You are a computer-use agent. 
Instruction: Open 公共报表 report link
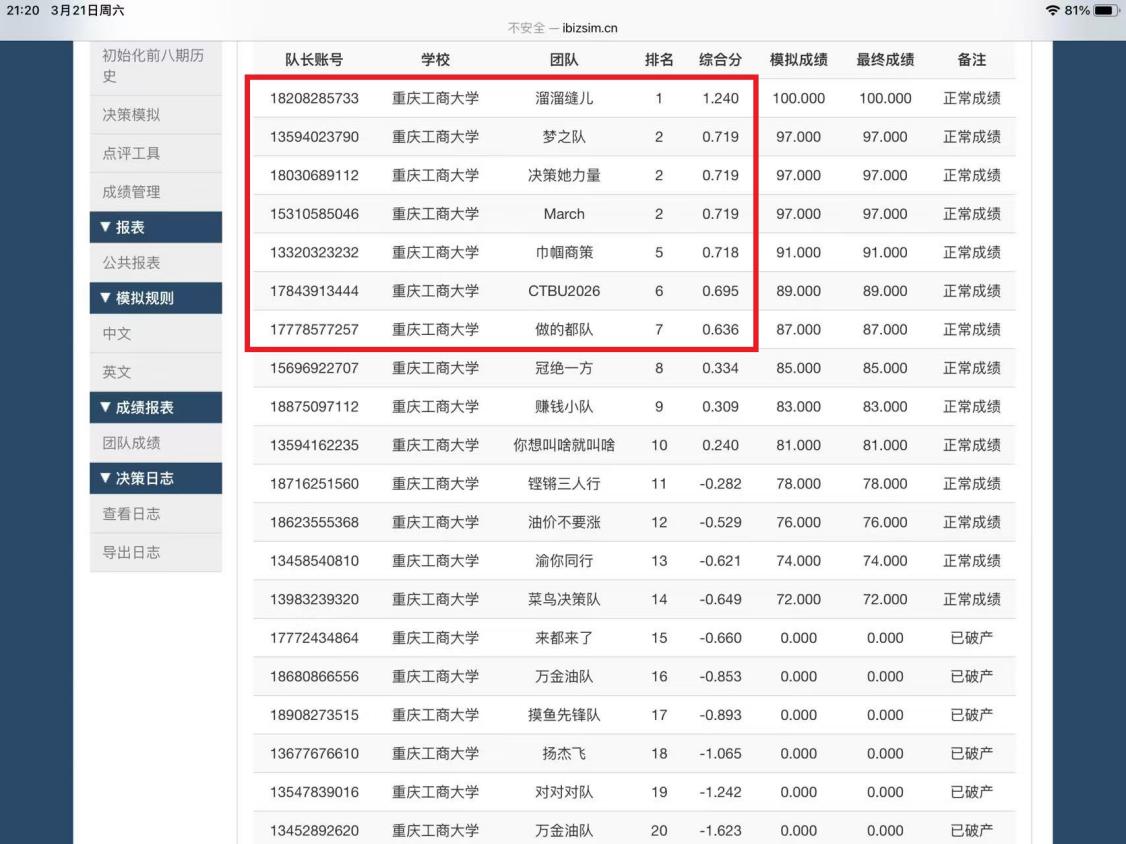tap(131, 263)
